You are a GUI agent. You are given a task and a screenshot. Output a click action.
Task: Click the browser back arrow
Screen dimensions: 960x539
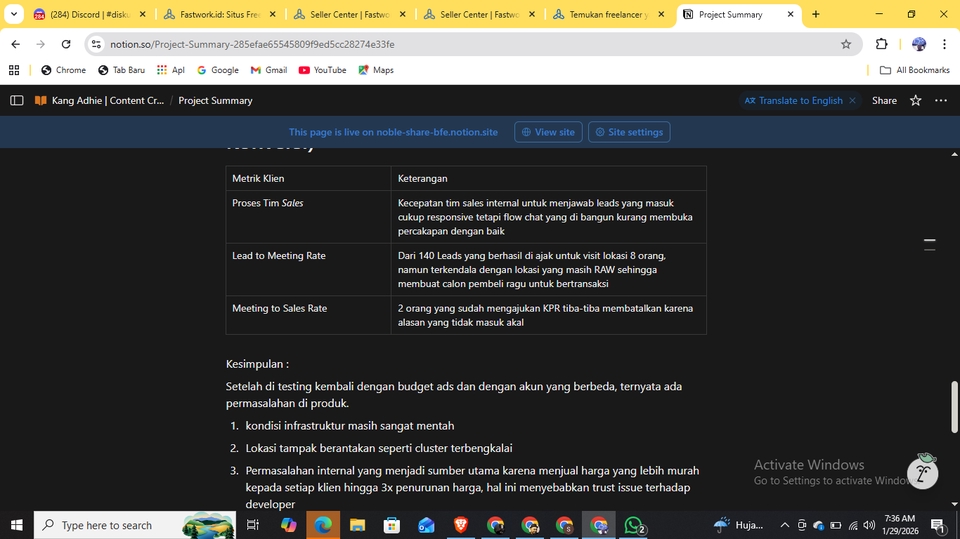coord(16,44)
